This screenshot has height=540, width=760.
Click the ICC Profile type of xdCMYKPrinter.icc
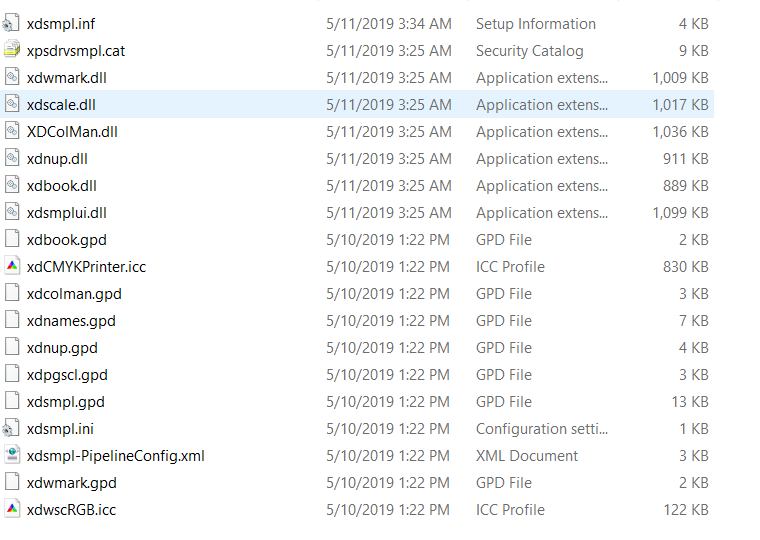click(510, 267)
